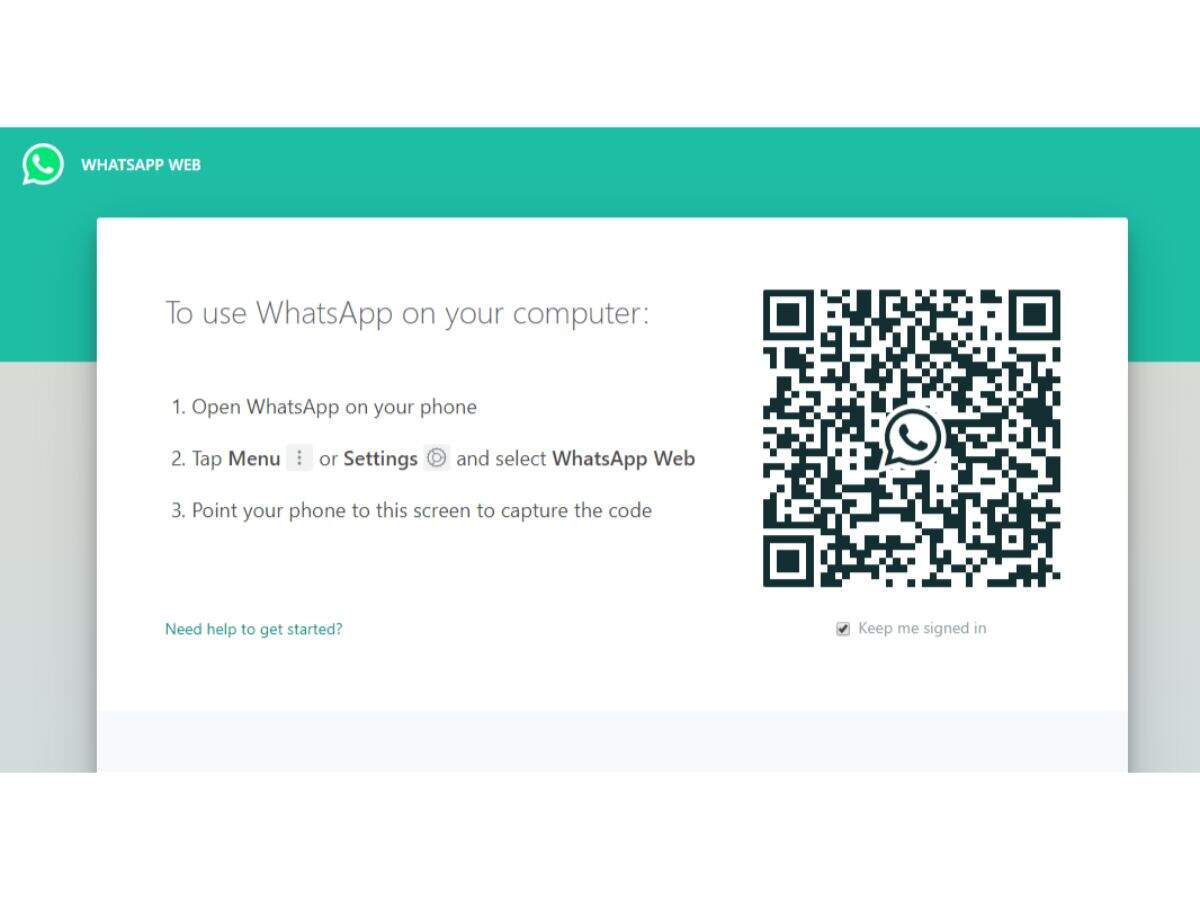Click the Settings gear icon in step 2
This screenshot has height=900, width=1200.
436,458
